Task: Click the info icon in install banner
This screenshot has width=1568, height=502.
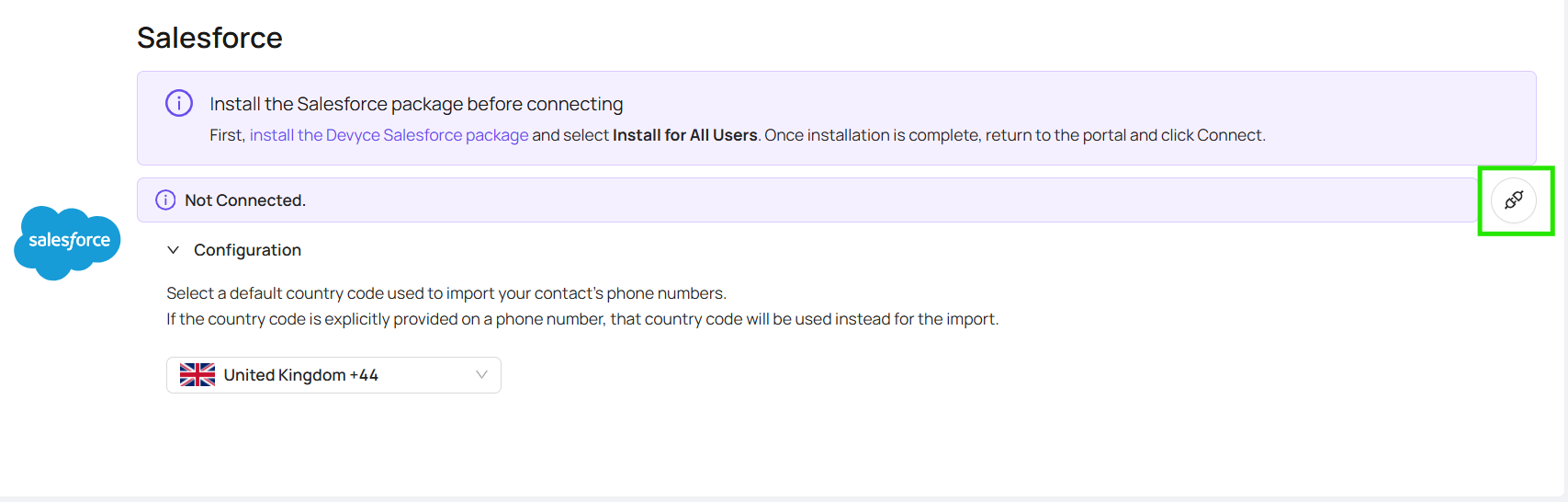Action: pos(179,102)
